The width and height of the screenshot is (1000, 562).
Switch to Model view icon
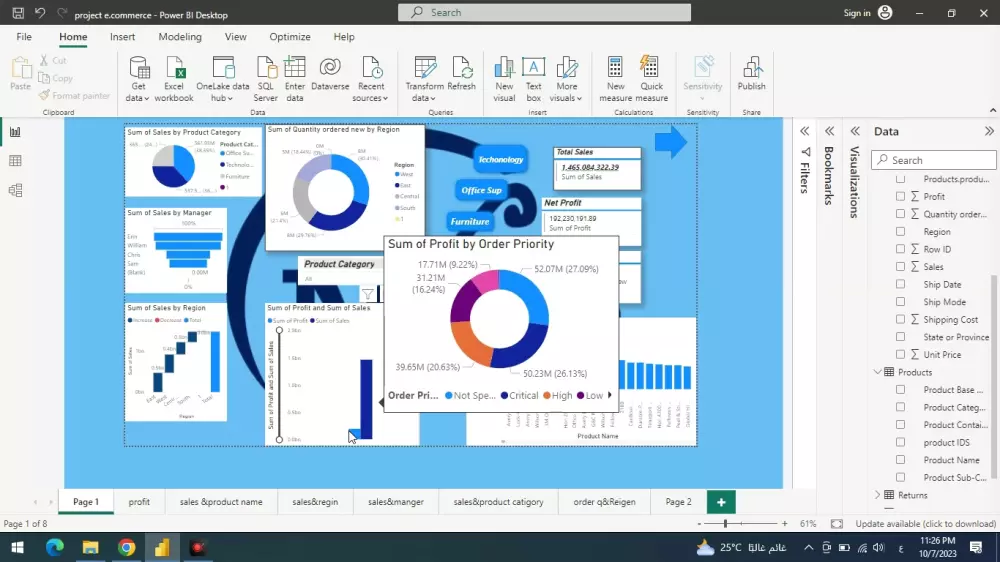(x=15, y=190)
